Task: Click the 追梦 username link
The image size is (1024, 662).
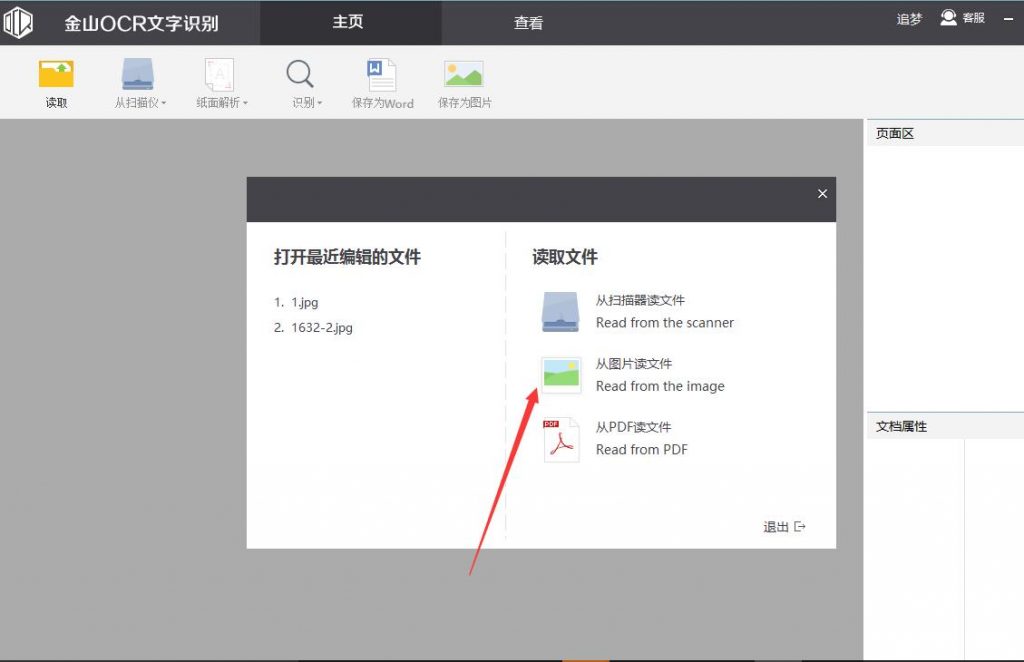Action: tap(908, 19)
